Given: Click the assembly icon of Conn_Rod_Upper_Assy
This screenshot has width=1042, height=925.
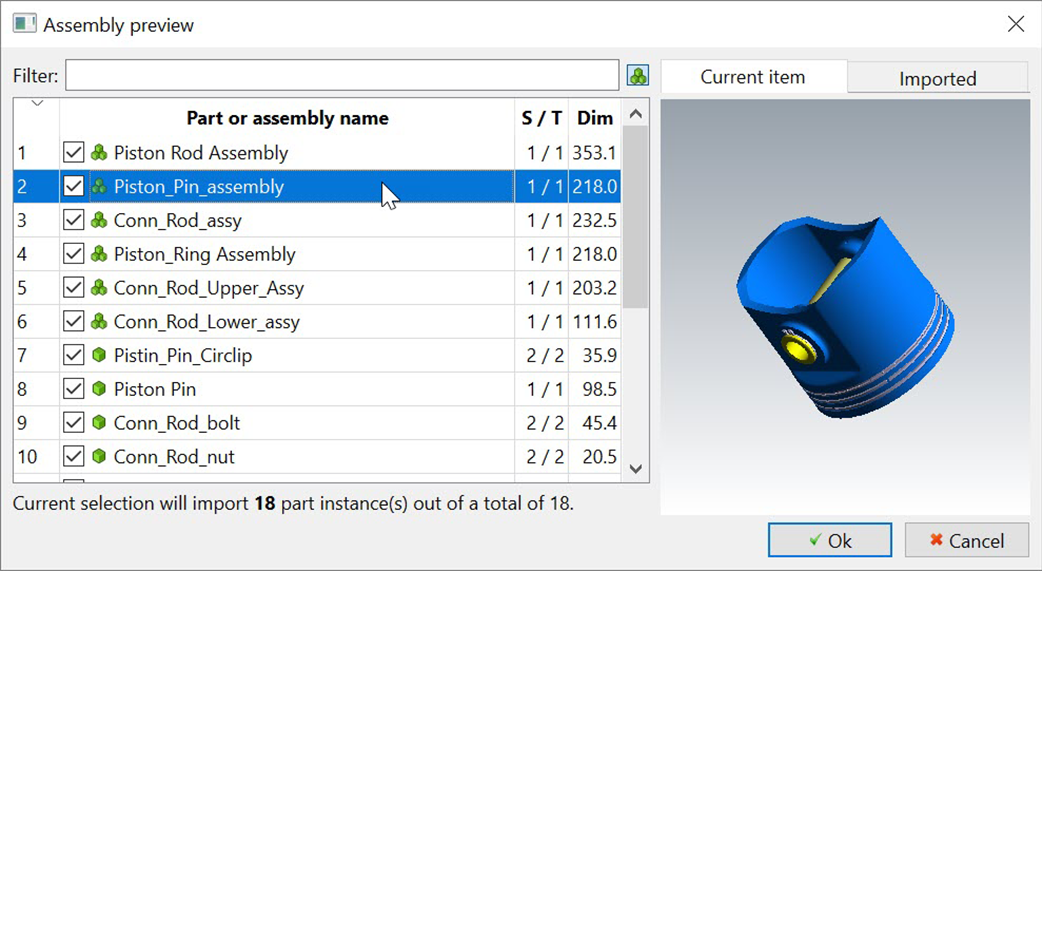Looking at the screenshot, I should 99,288.
